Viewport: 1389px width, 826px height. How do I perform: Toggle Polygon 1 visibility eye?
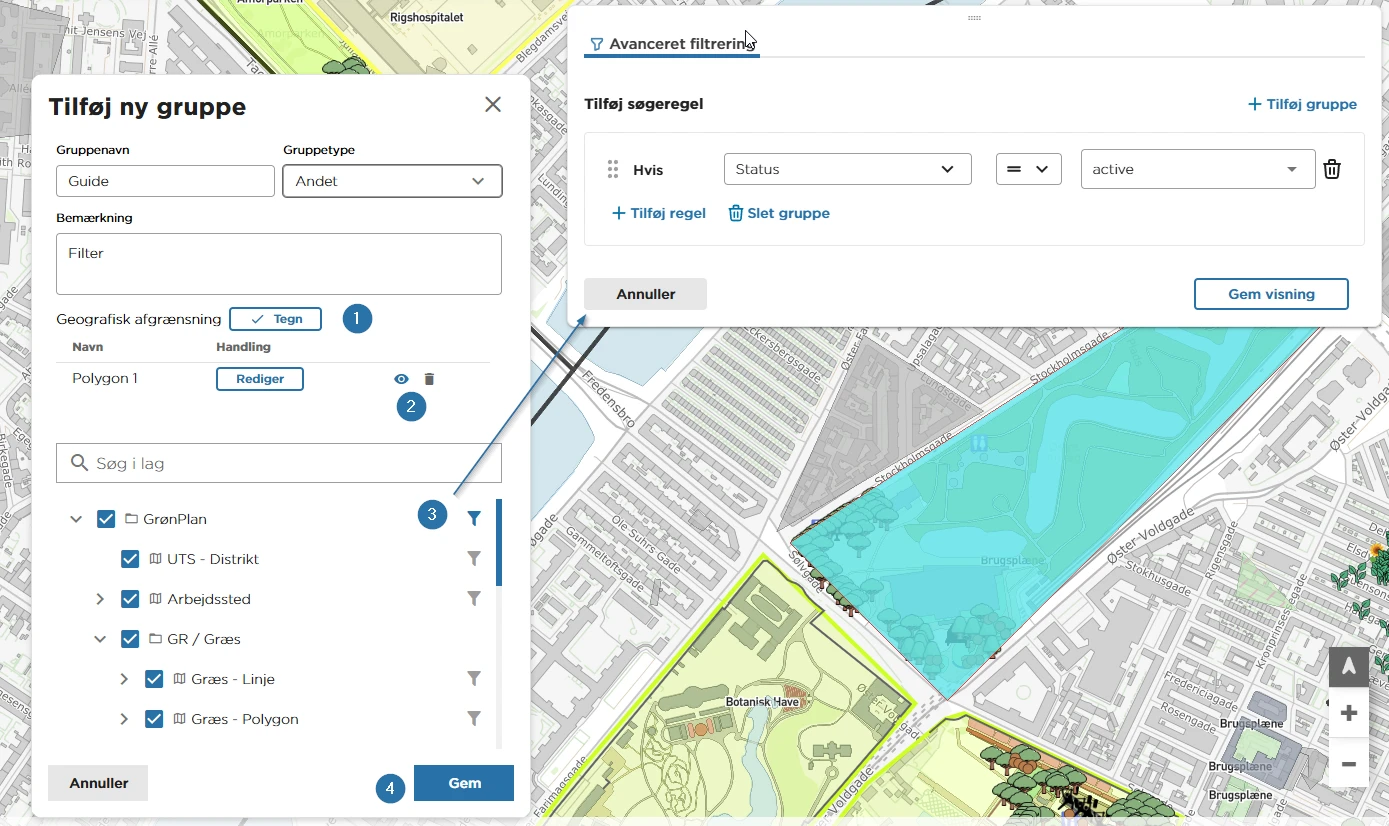(x=401, y=379)
